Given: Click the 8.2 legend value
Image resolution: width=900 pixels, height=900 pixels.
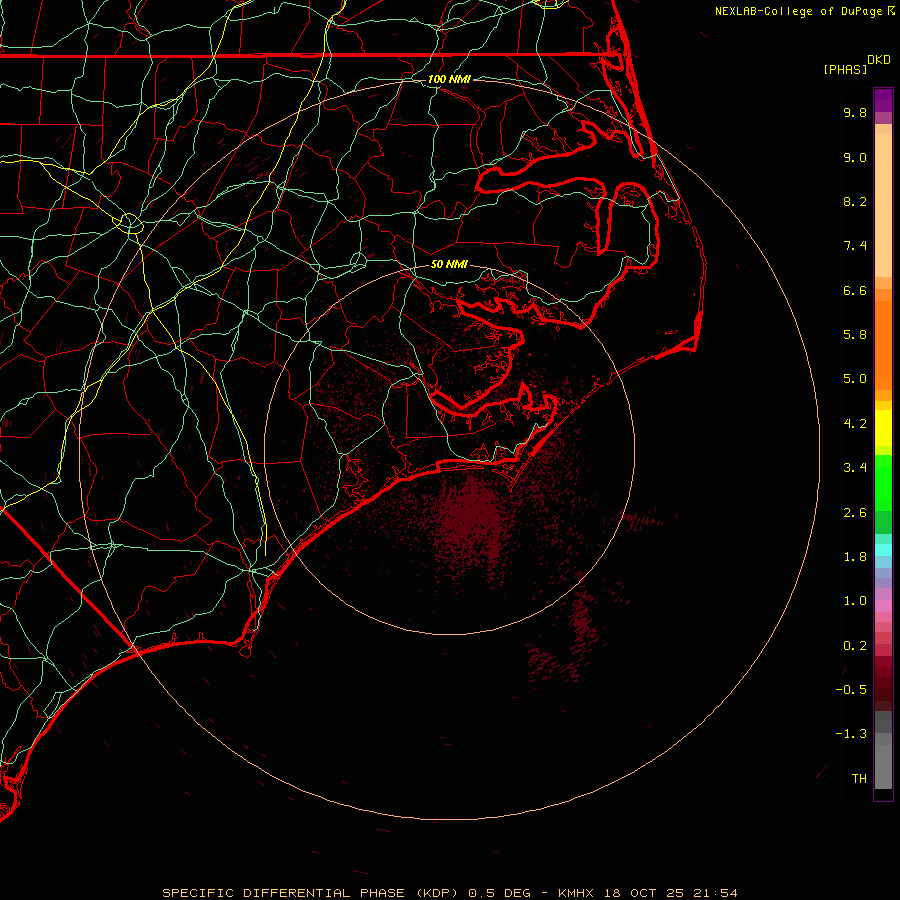Looking at the screenshot, I should 855,201.
